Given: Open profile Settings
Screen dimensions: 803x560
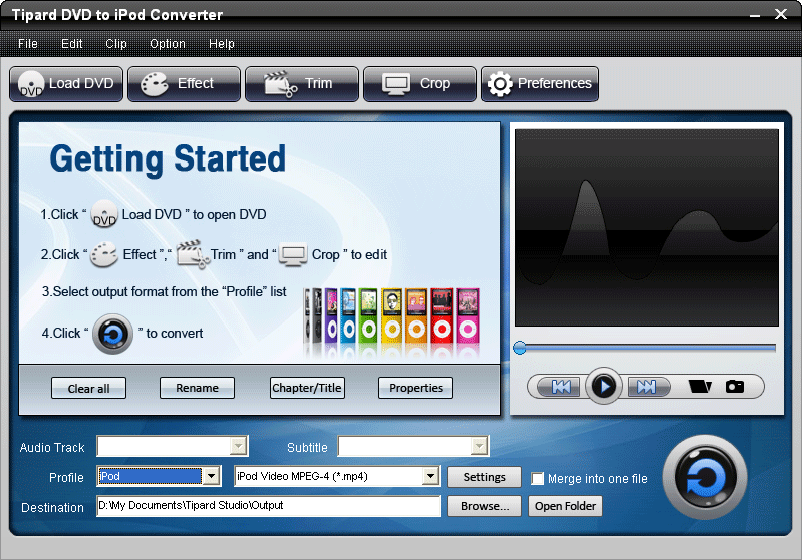Looking at the screenshot, I should (x=484, y=477).
